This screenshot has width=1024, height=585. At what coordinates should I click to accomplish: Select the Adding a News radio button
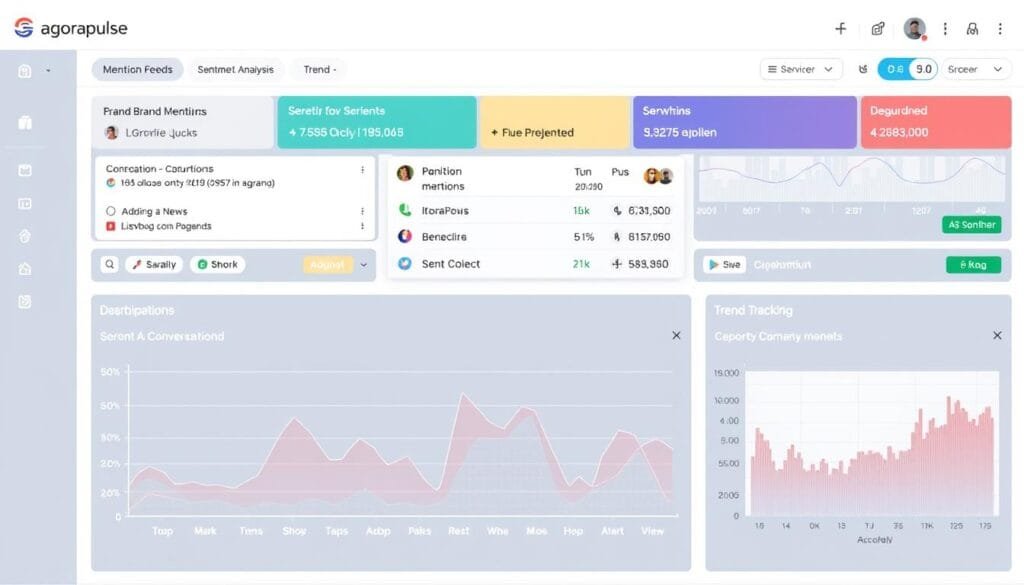[x=111, y=211]
